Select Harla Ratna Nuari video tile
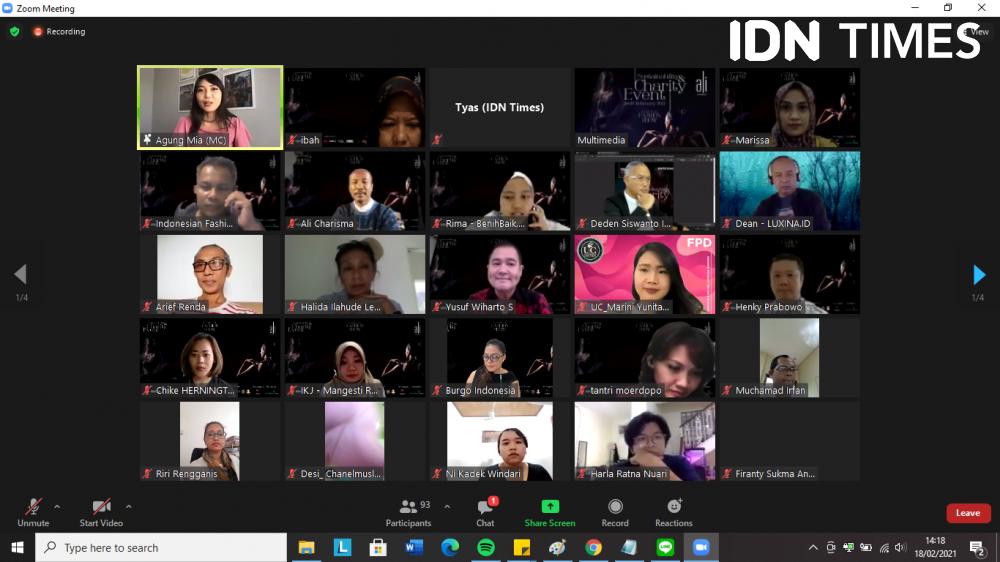The height and width of the screenshot is (562, 1000). tap(645, 441)
